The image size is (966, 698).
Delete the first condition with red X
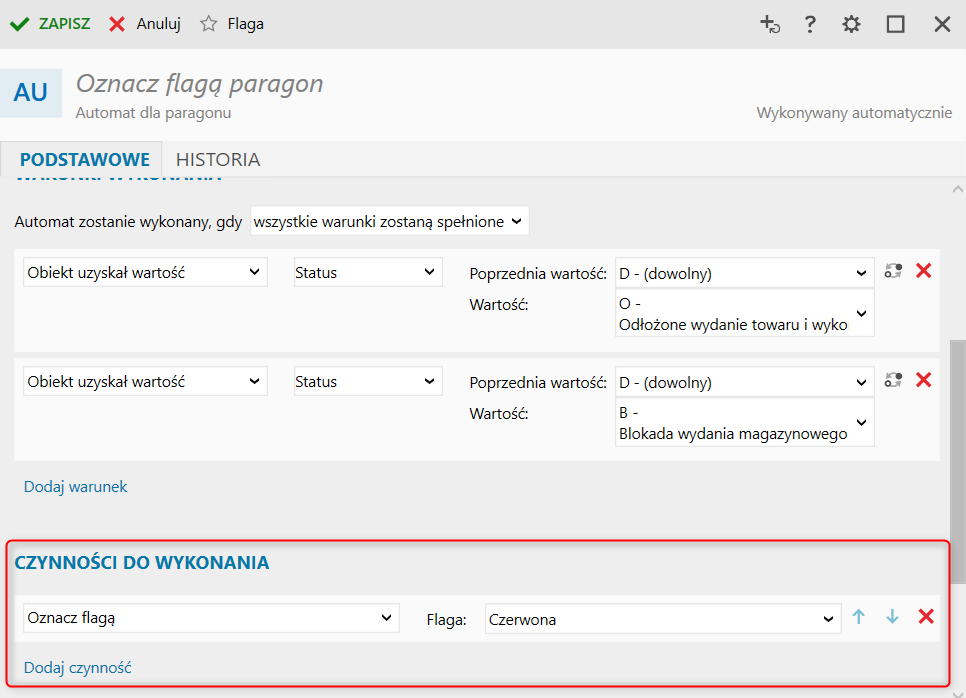point(923,270)
